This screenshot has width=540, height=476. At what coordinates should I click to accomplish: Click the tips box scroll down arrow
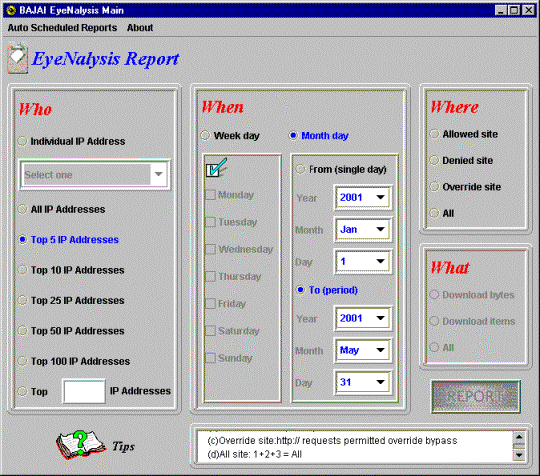pyautogui.click(x=519, y=455)
